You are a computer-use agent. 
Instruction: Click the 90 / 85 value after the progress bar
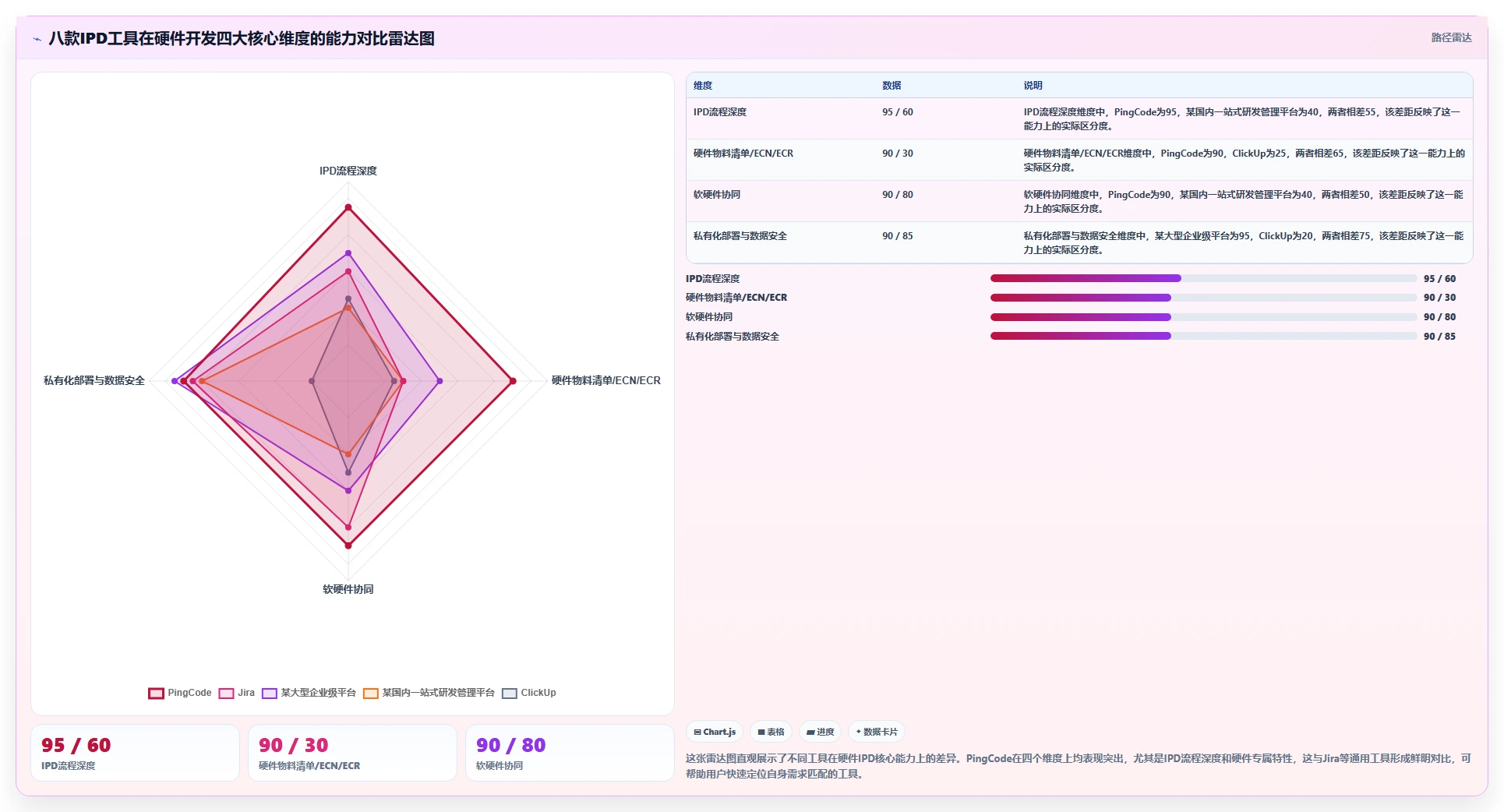click(1439, 337)
